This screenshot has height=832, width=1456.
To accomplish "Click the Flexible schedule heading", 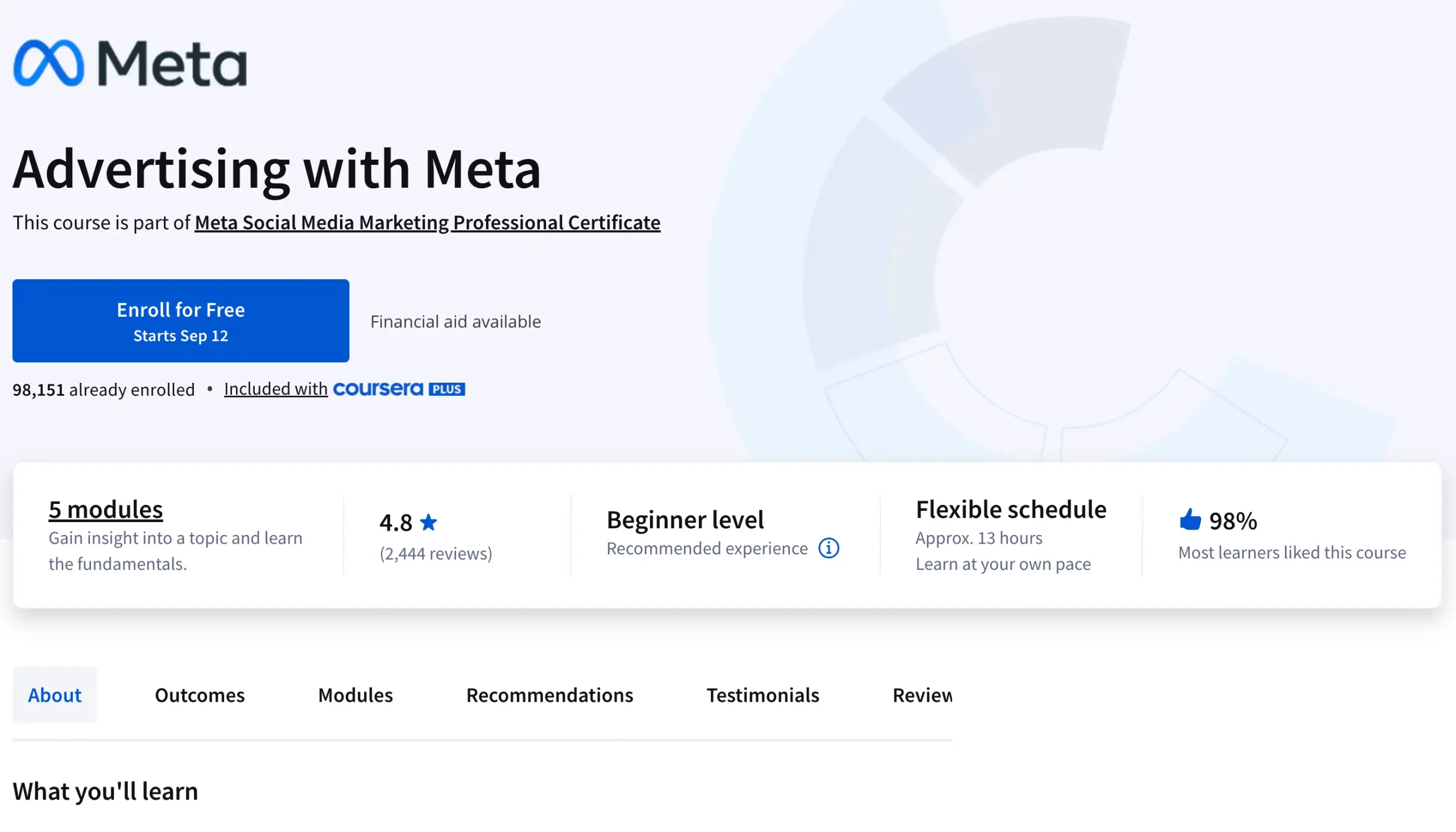I will point(1011,509).
